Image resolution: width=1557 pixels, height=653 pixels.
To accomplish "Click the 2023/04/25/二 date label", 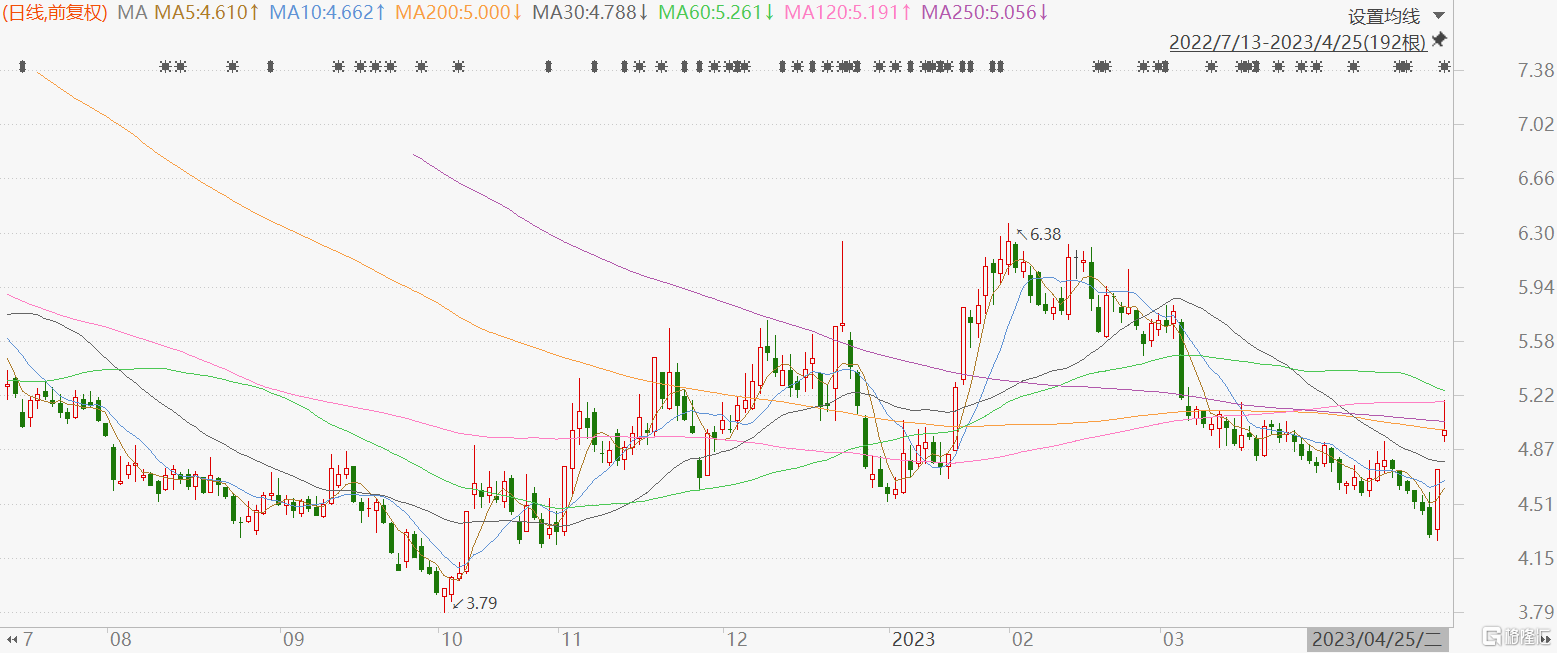I will (1379, 639).
